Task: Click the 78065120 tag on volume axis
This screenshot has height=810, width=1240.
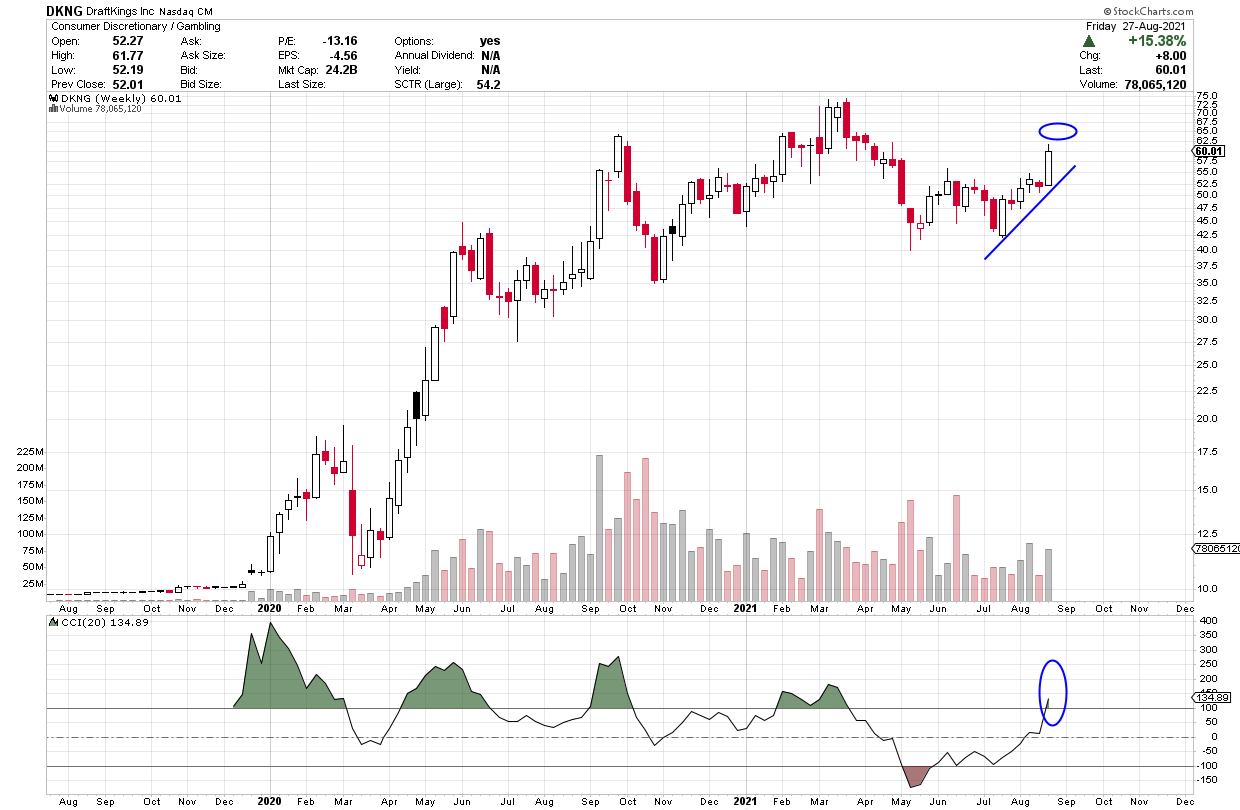Action: tap(1215, 549)
